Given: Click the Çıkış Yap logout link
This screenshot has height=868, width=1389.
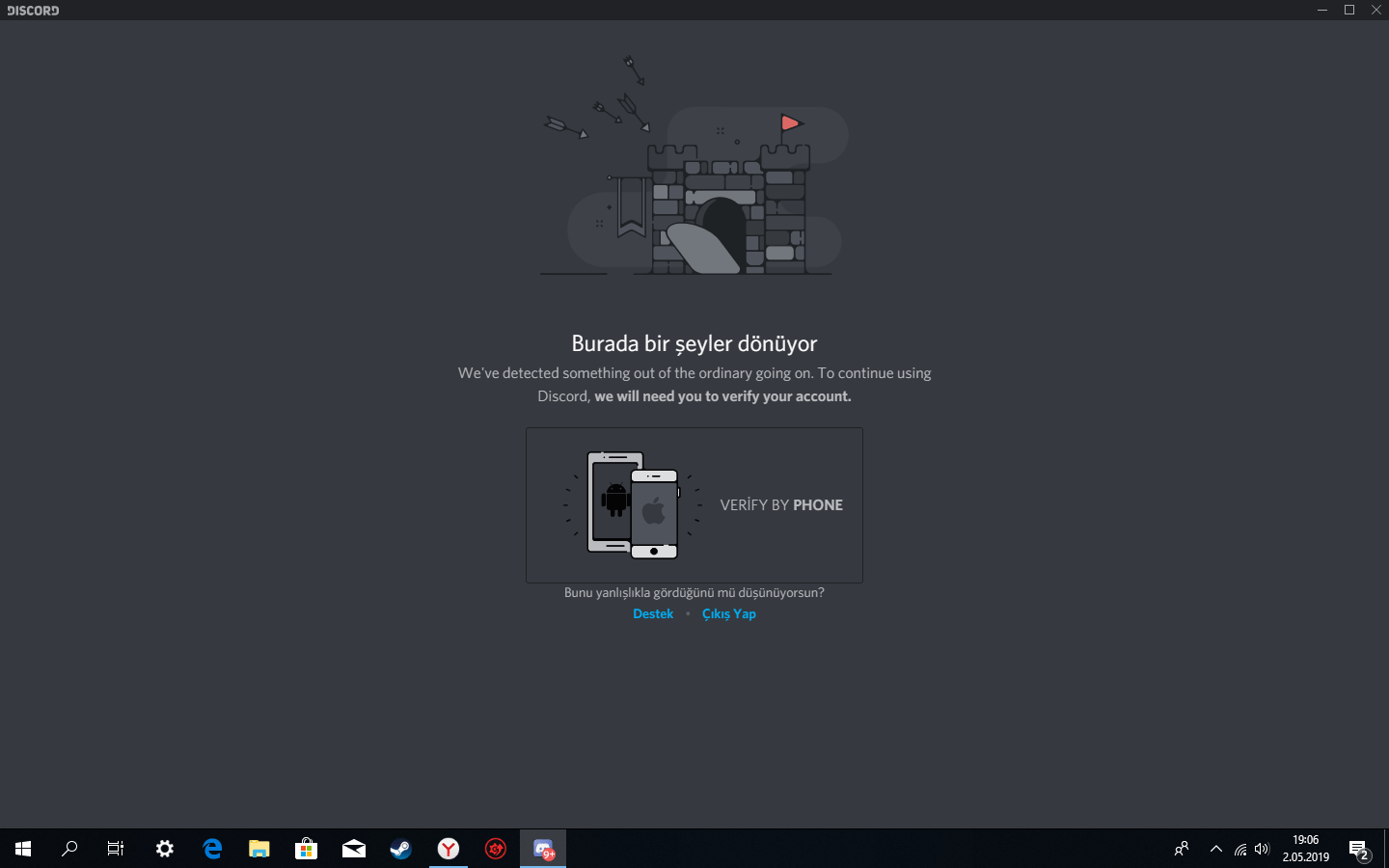Looking at the screenshot, I should pos(729,614).
